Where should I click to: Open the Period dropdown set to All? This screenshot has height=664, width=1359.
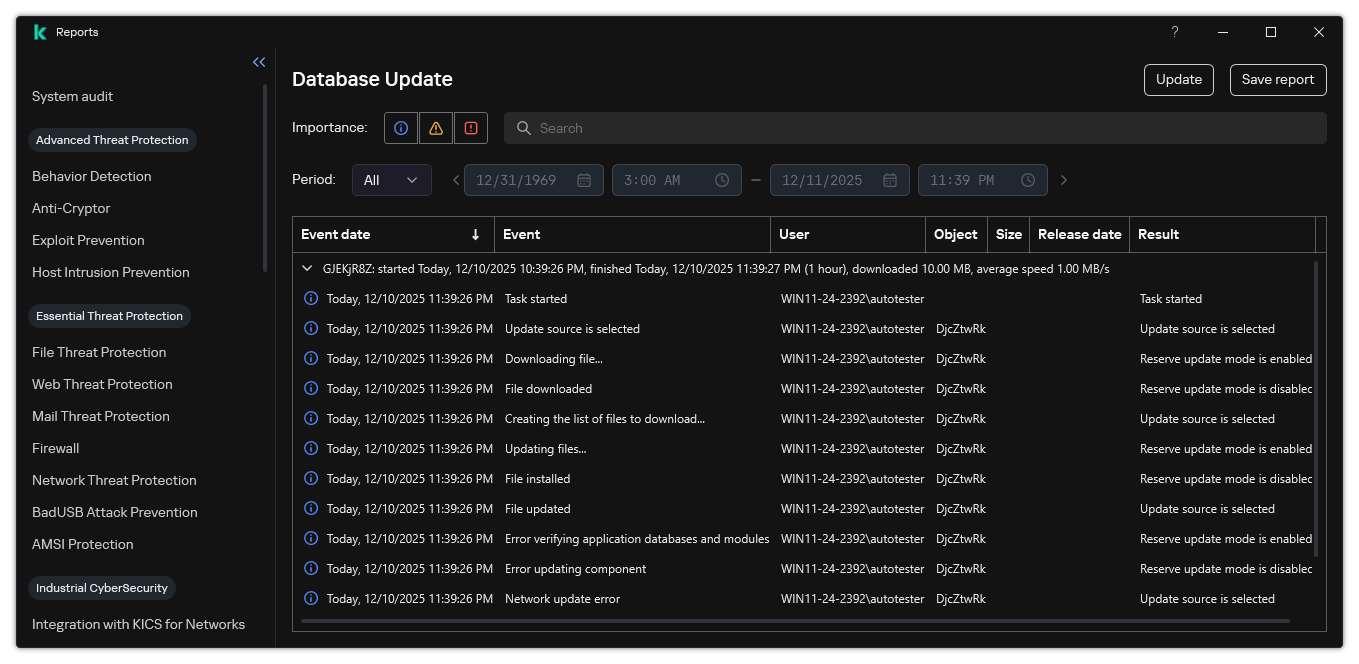[x=391, y=180]
